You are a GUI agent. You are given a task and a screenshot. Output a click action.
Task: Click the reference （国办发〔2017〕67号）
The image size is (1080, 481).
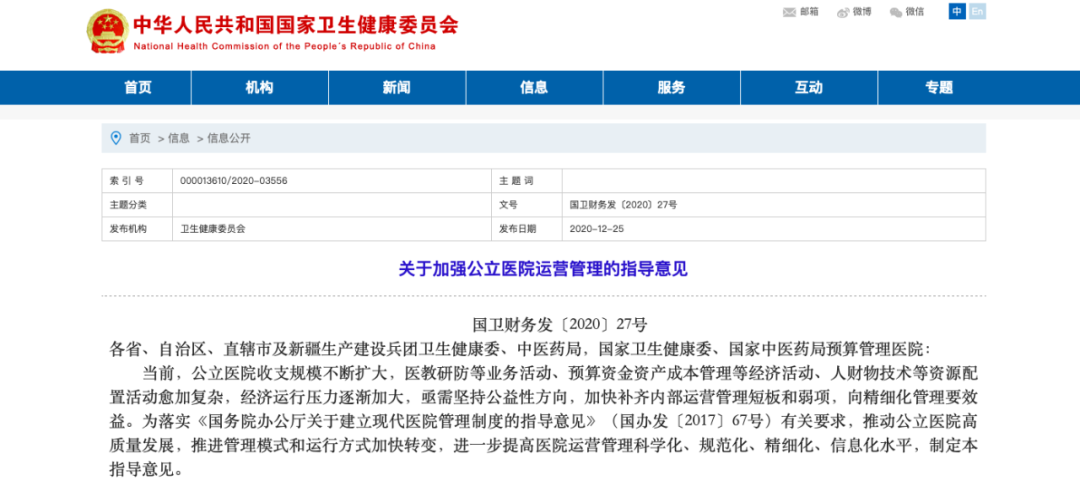(694, 422)
